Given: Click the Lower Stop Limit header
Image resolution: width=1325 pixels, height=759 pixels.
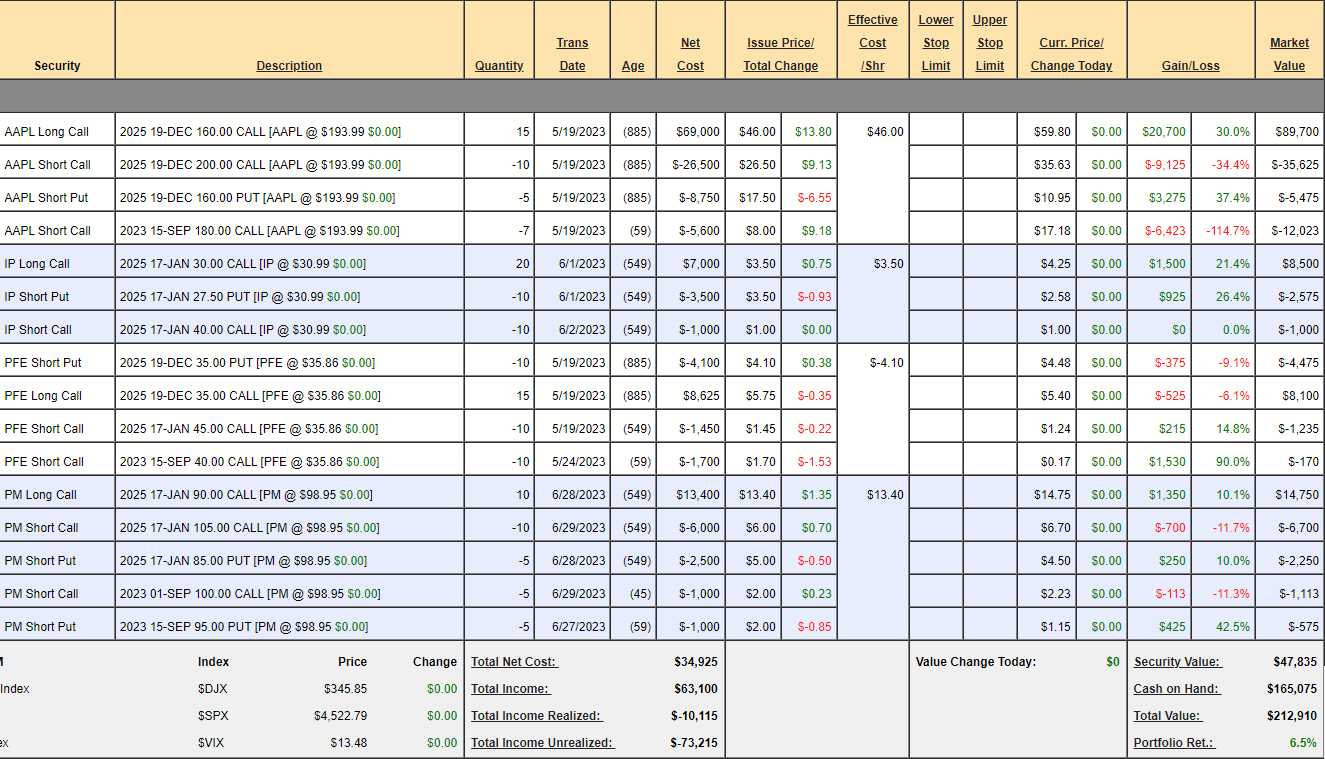Looking at the screenshot, I should click(936, 43).
